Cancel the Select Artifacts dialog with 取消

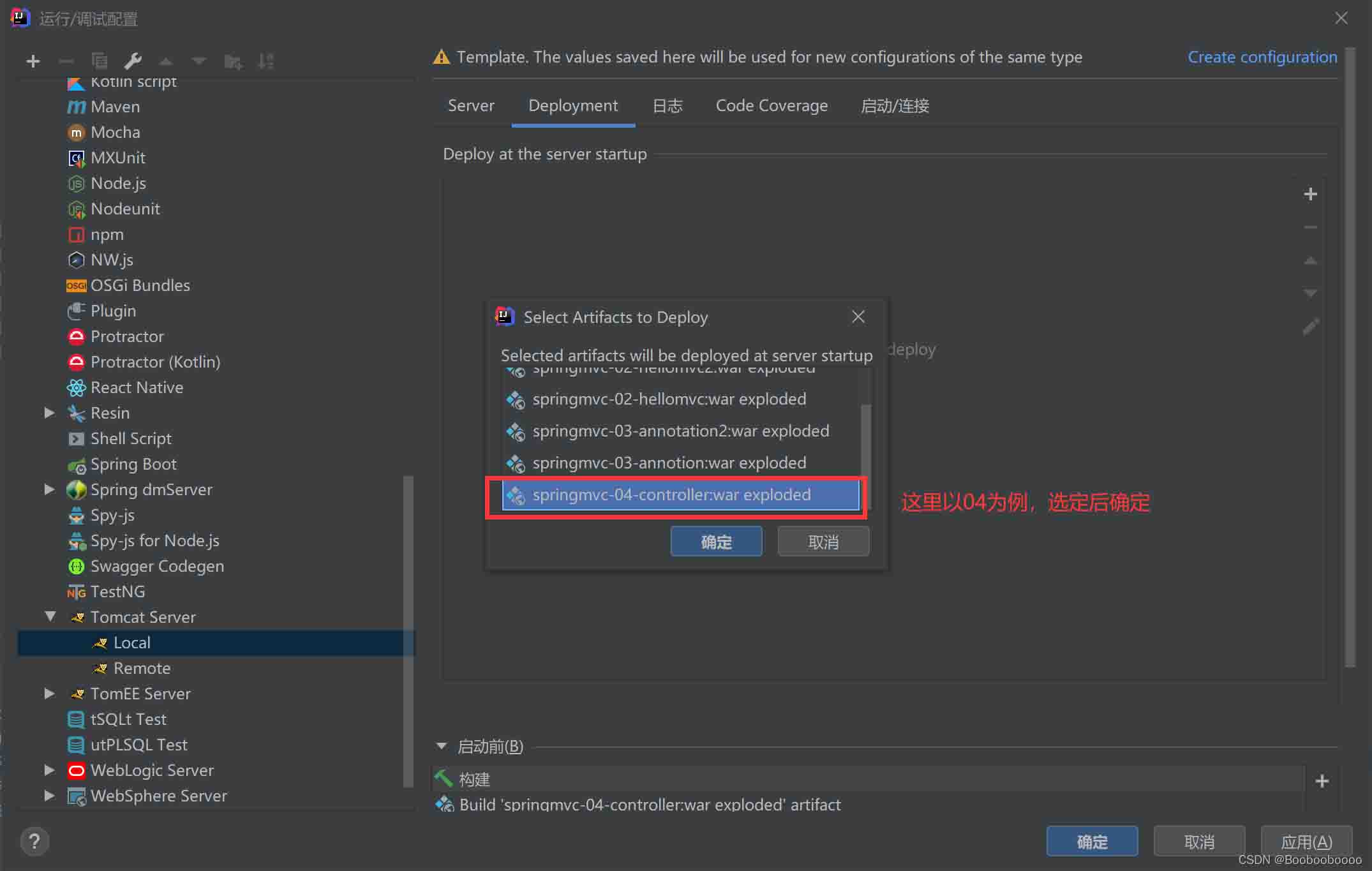click(823, 542)
